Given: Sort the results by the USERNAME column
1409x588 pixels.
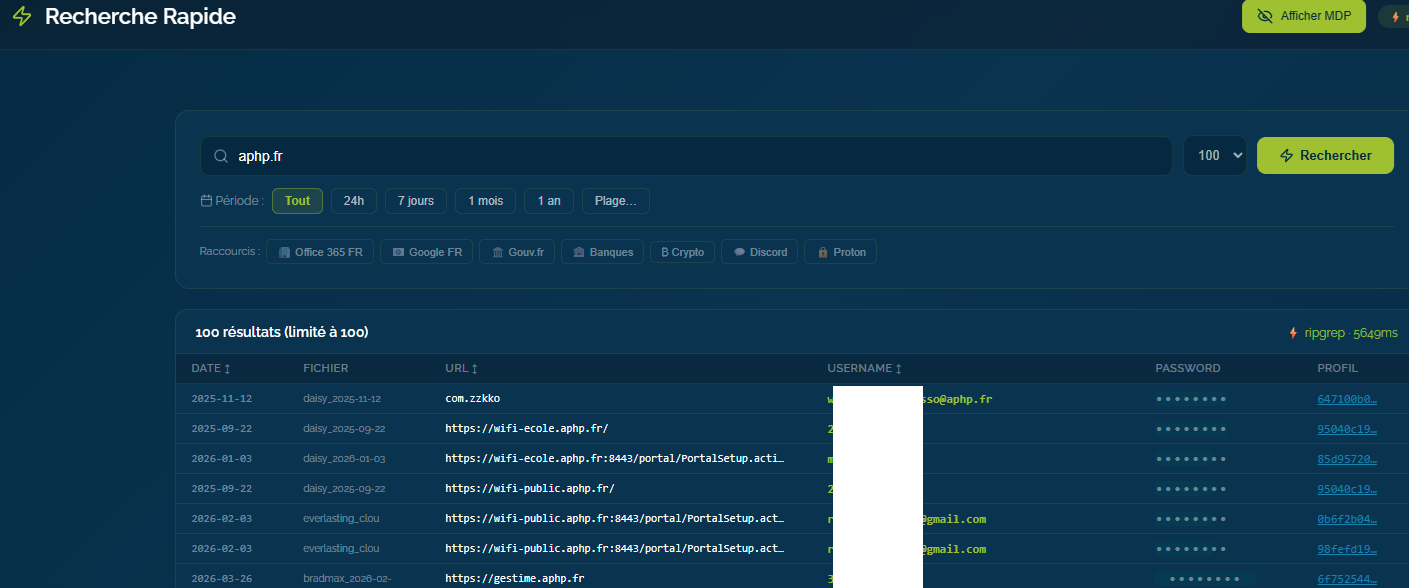Looking at the screenshot, I should 865,369.
